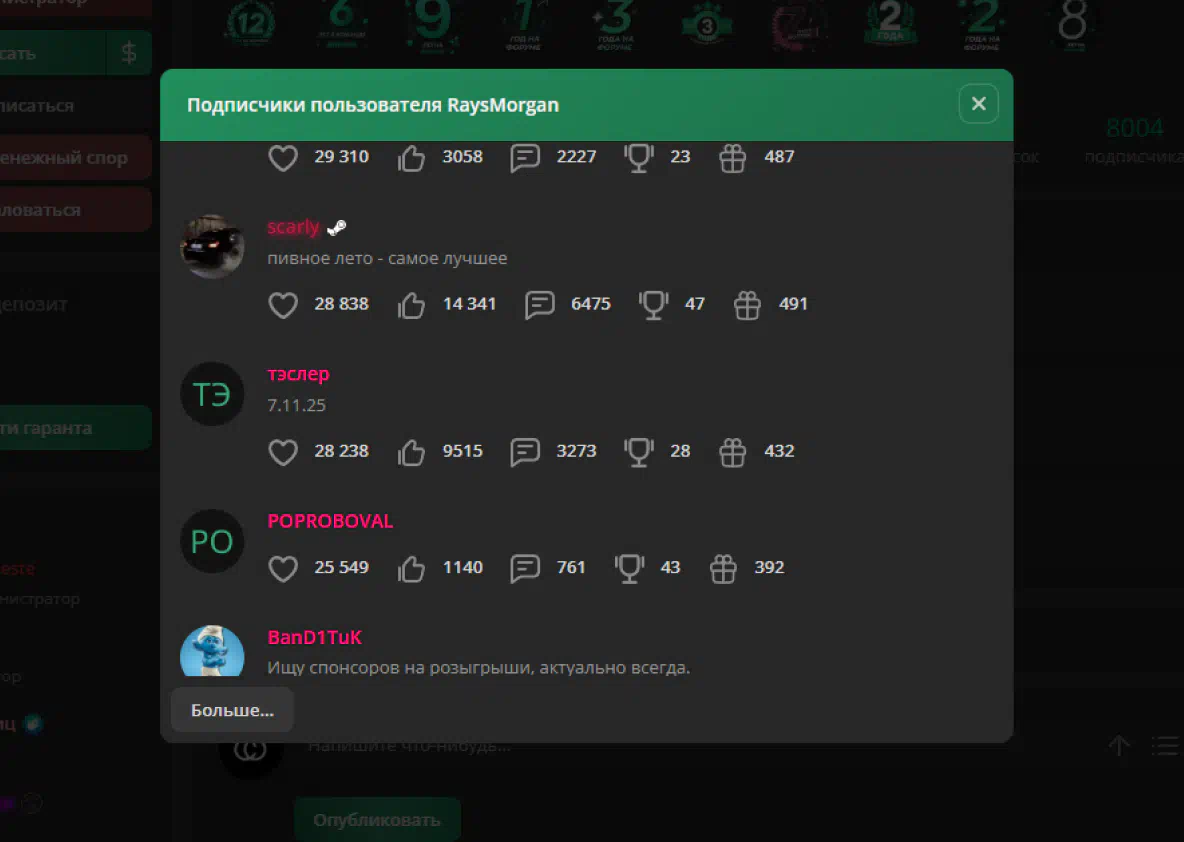Click the trophy icon in POPROBOVAL's row

click(x=629, y=569)
